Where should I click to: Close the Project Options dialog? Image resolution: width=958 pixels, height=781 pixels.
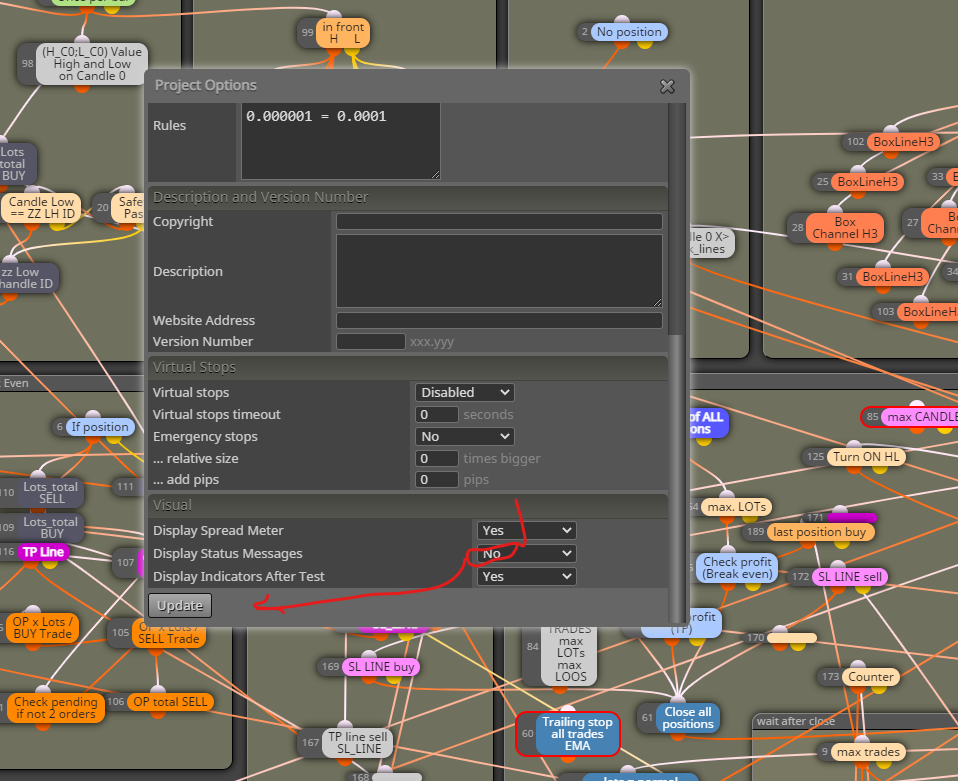[667, 87]
